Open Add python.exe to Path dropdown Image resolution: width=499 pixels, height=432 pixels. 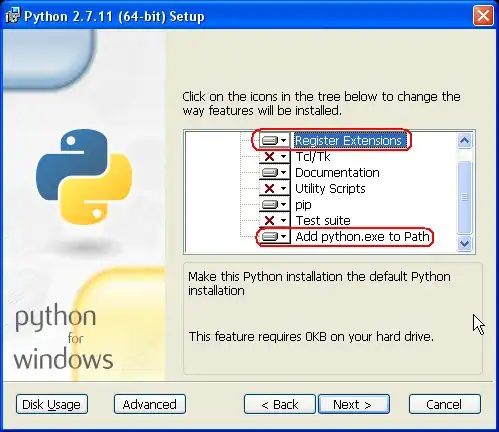pyautogui.click(x=274, y=236)
